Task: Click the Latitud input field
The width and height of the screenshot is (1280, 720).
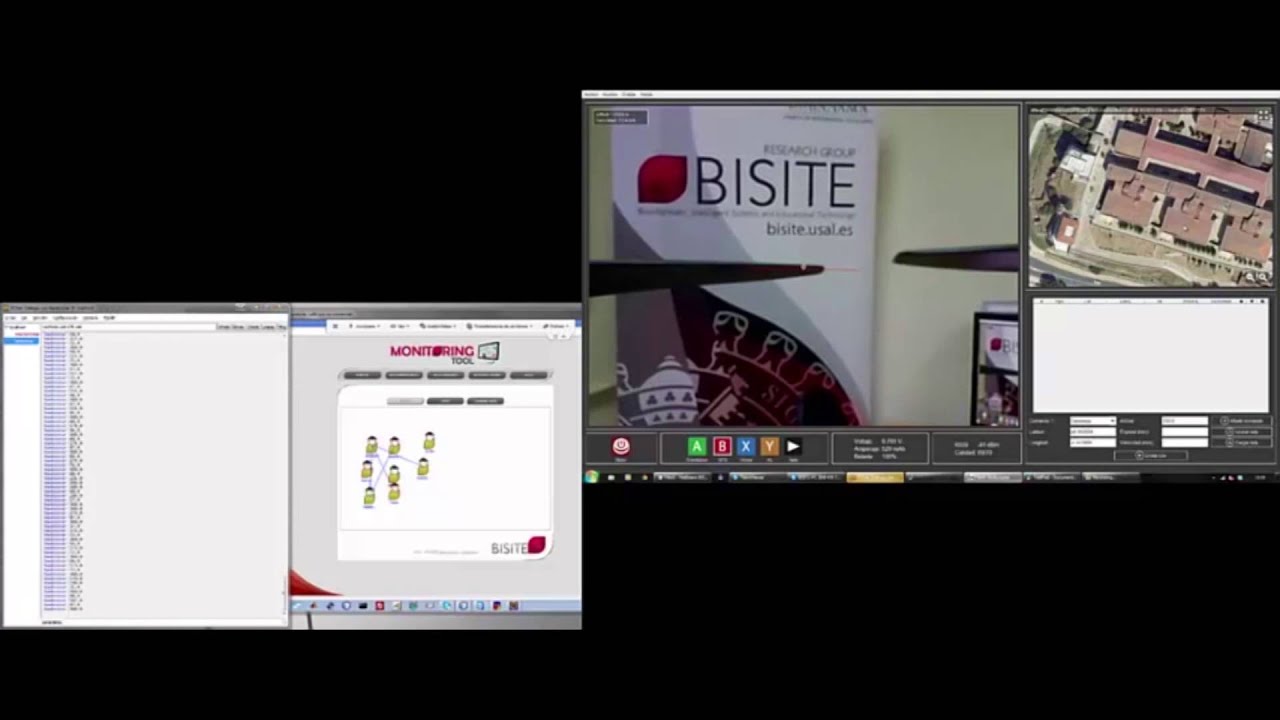Action: (x=1092, y=431)
